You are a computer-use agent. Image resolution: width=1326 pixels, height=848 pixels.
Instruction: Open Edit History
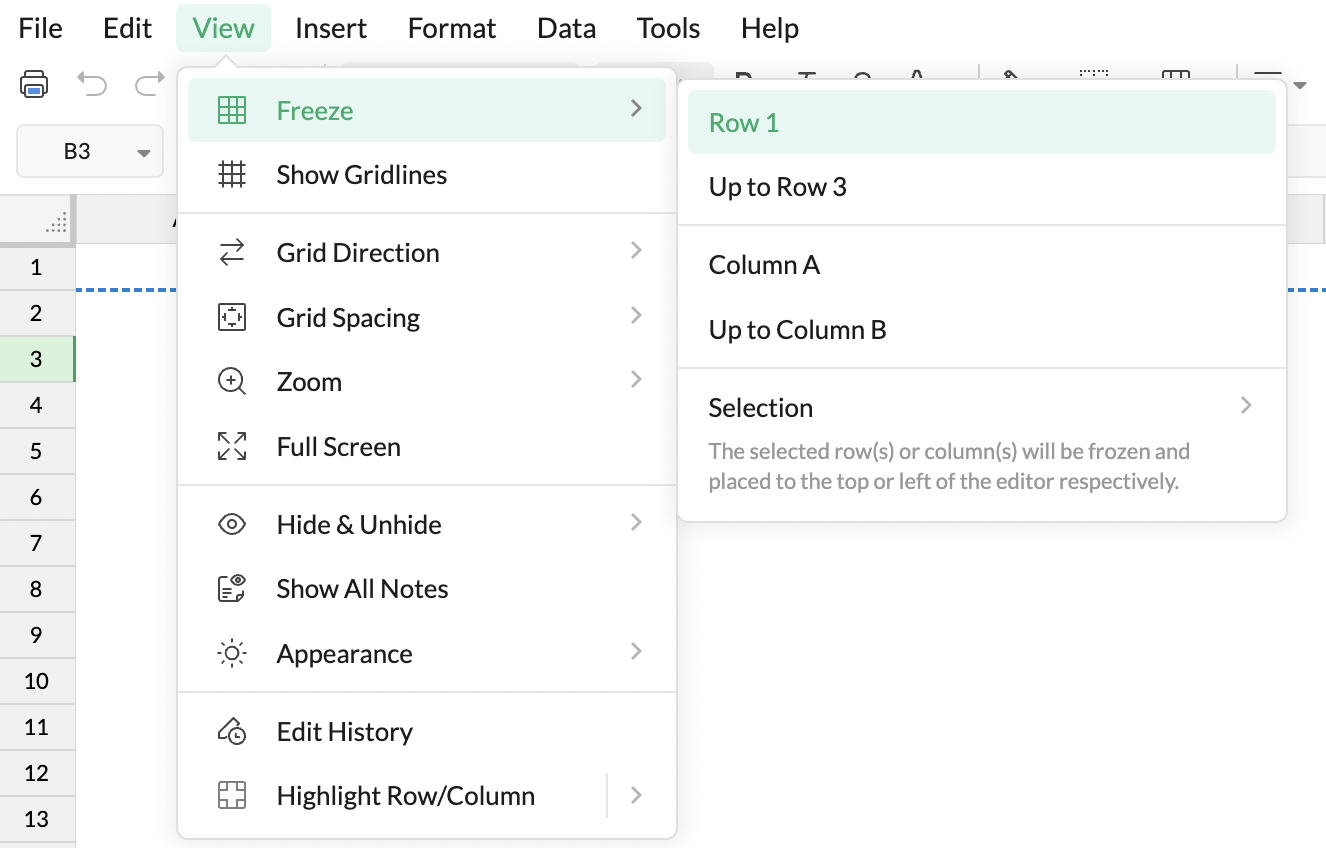click(x=427, y=732)
